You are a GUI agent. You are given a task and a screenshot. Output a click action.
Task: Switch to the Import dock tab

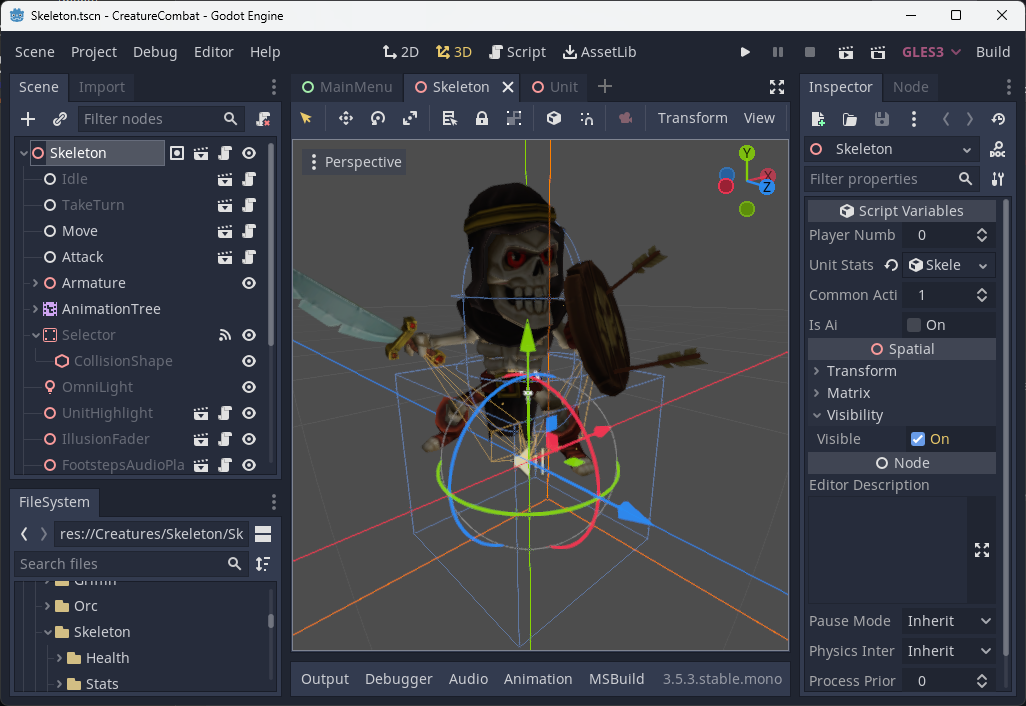[101, 87]
